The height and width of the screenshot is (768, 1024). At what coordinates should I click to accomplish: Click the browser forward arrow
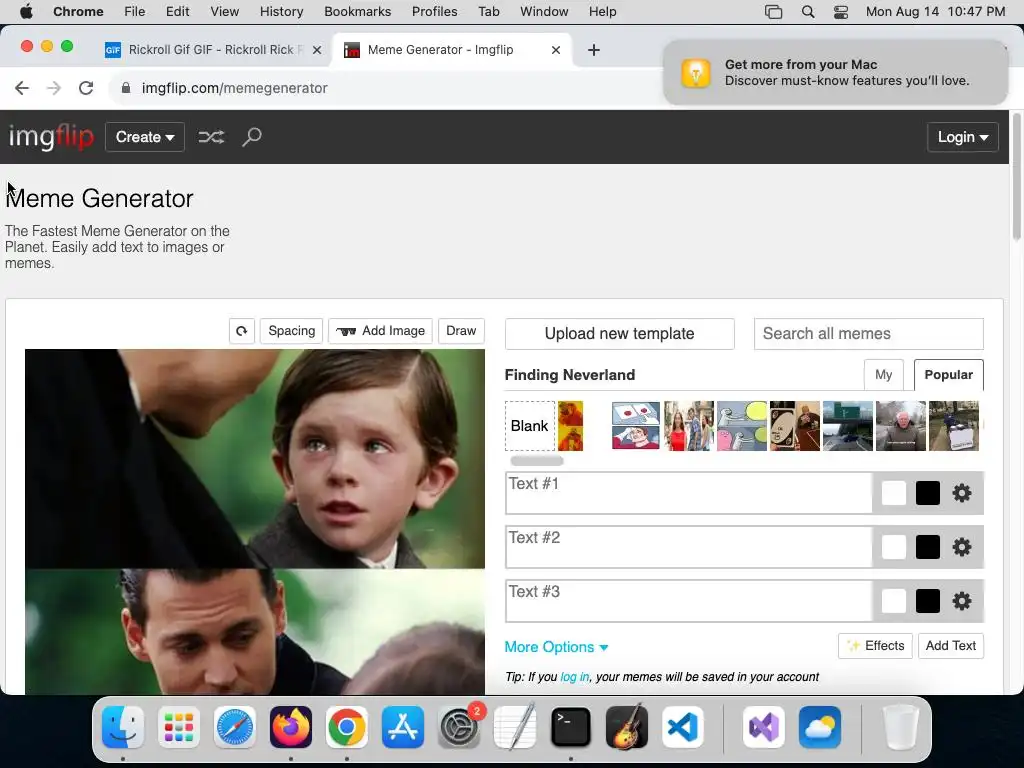click(x=54, y=88)
